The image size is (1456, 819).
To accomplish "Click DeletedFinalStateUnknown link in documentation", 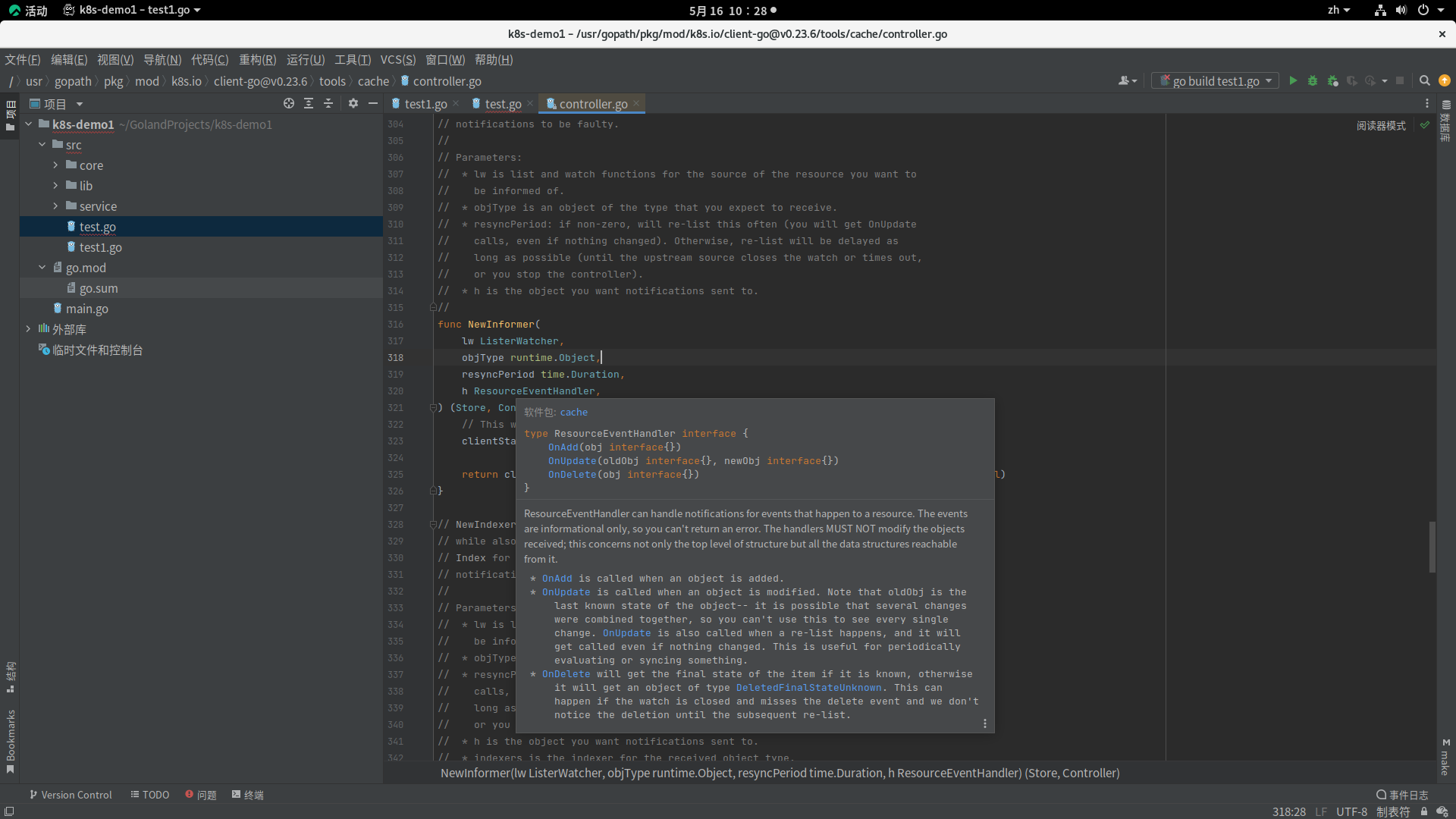I will click(x=809, y=688).
